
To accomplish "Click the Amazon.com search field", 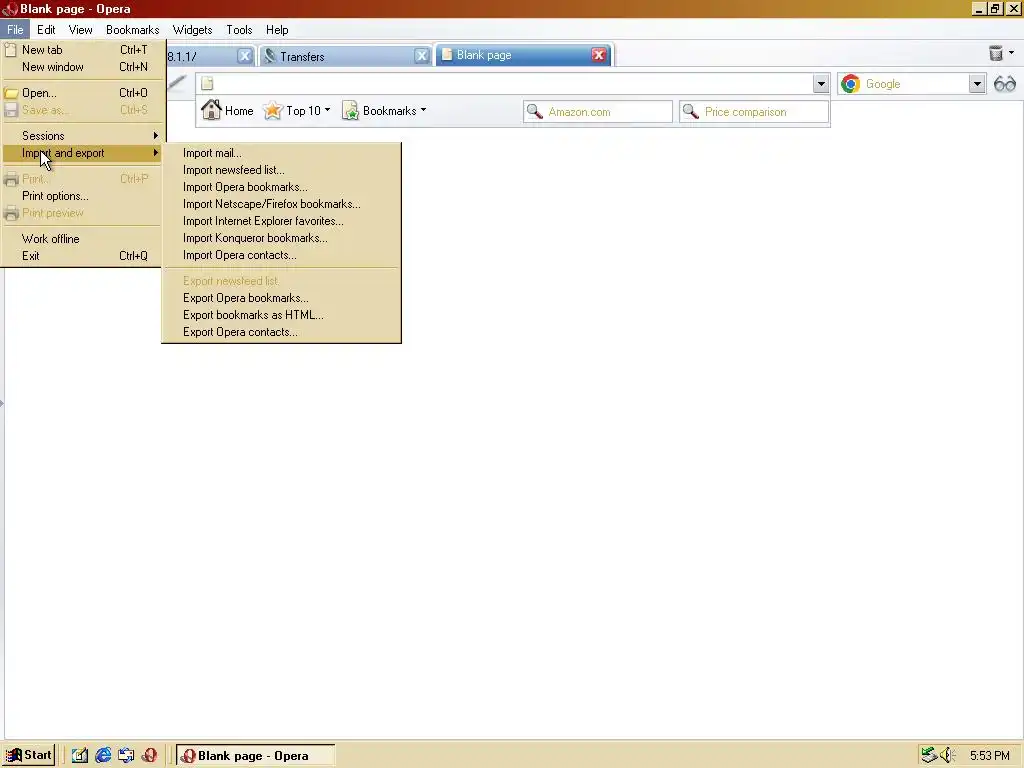I will [598, 112].
